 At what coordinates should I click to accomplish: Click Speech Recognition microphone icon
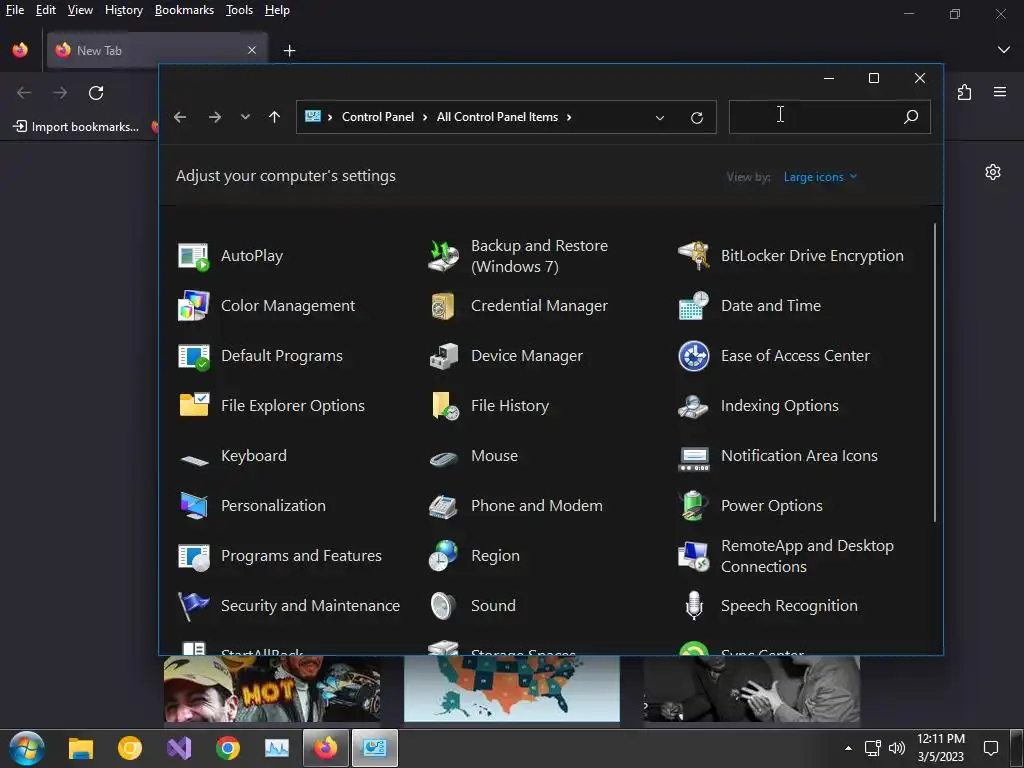tap(694, 606)
